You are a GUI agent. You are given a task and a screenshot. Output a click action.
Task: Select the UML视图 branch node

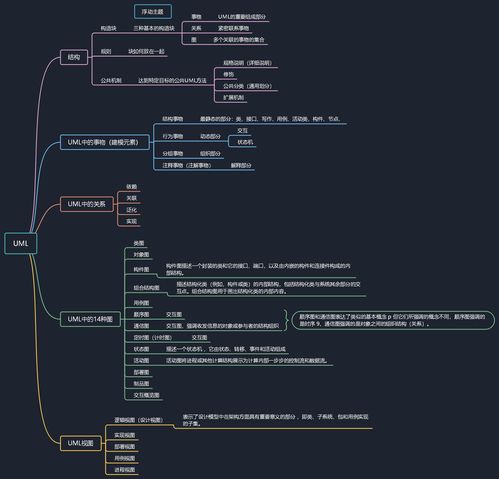80,443
